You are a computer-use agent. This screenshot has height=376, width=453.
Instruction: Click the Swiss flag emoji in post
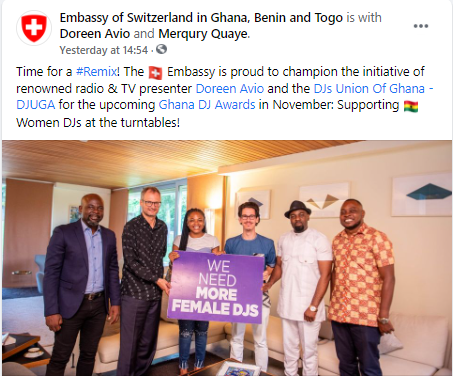(x=155, y=73)
